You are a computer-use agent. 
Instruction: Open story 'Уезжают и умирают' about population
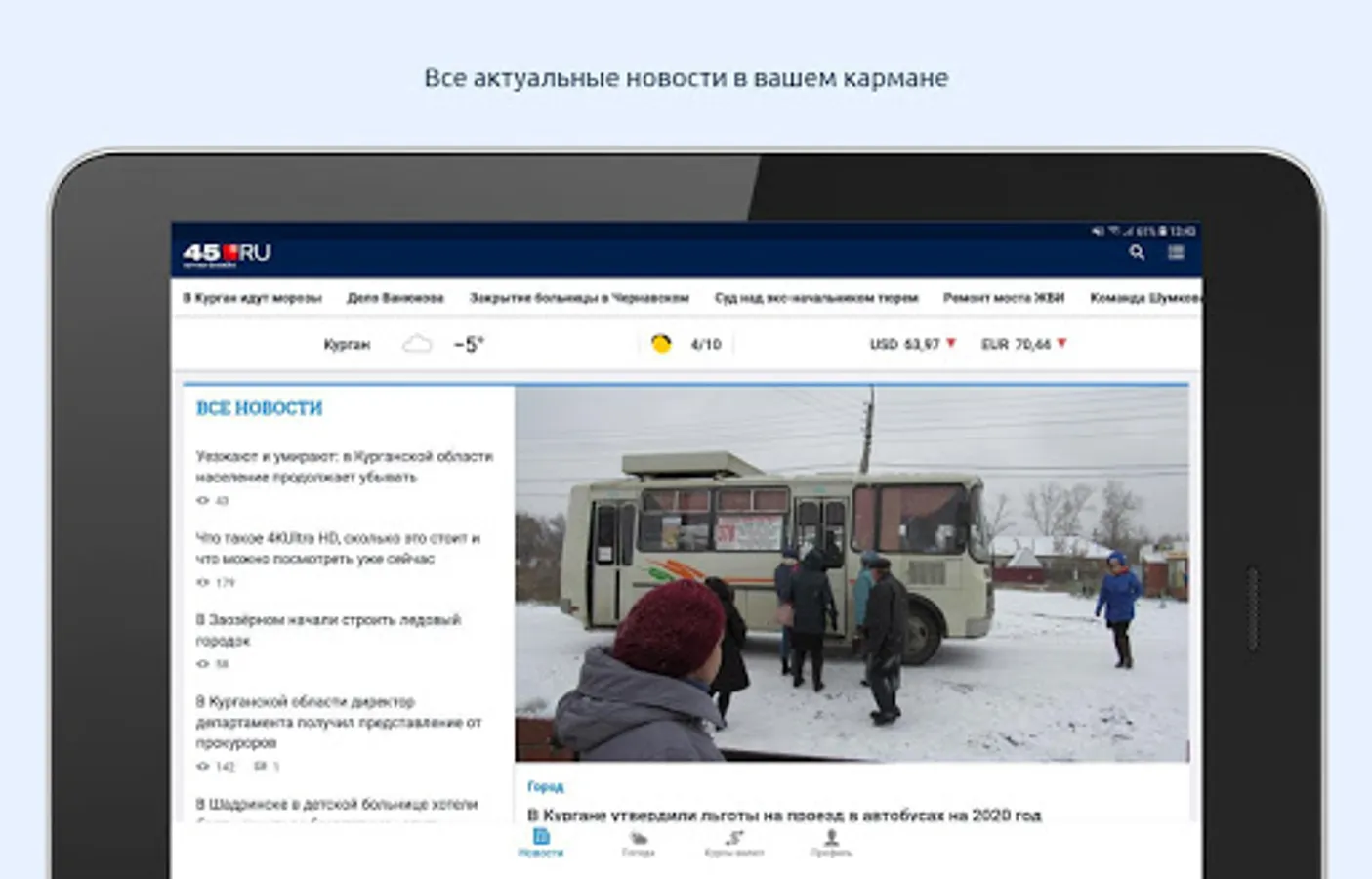344,467
